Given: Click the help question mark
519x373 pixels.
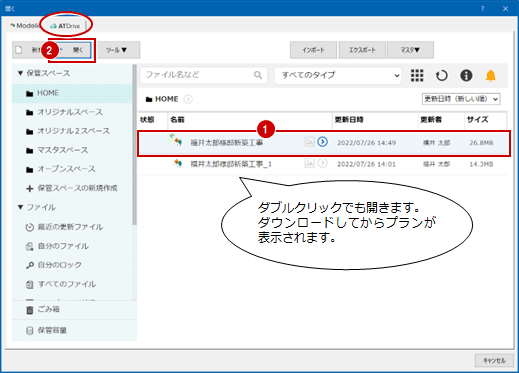Looking at the screenshot, I should click(x=483, y=9).
